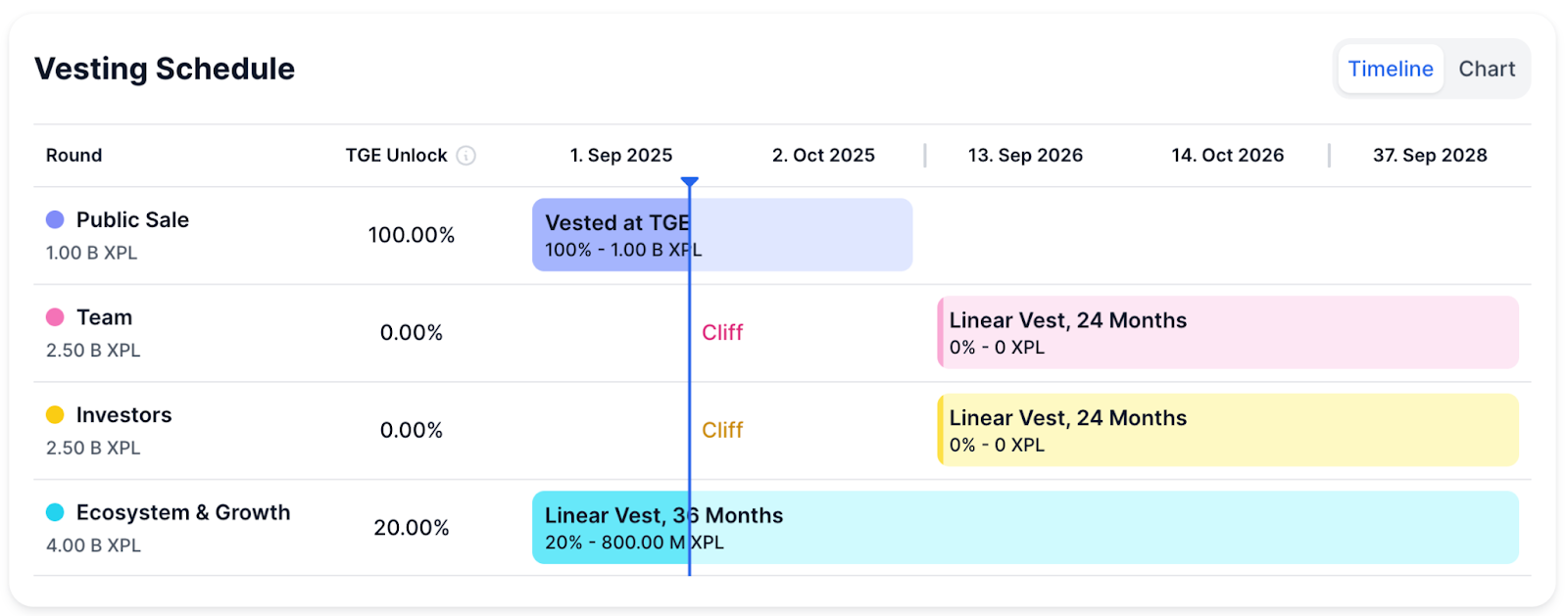Click the Public Sale round label
The width and height of the screenshot is (1568, 616).
[x=132, y=219]
